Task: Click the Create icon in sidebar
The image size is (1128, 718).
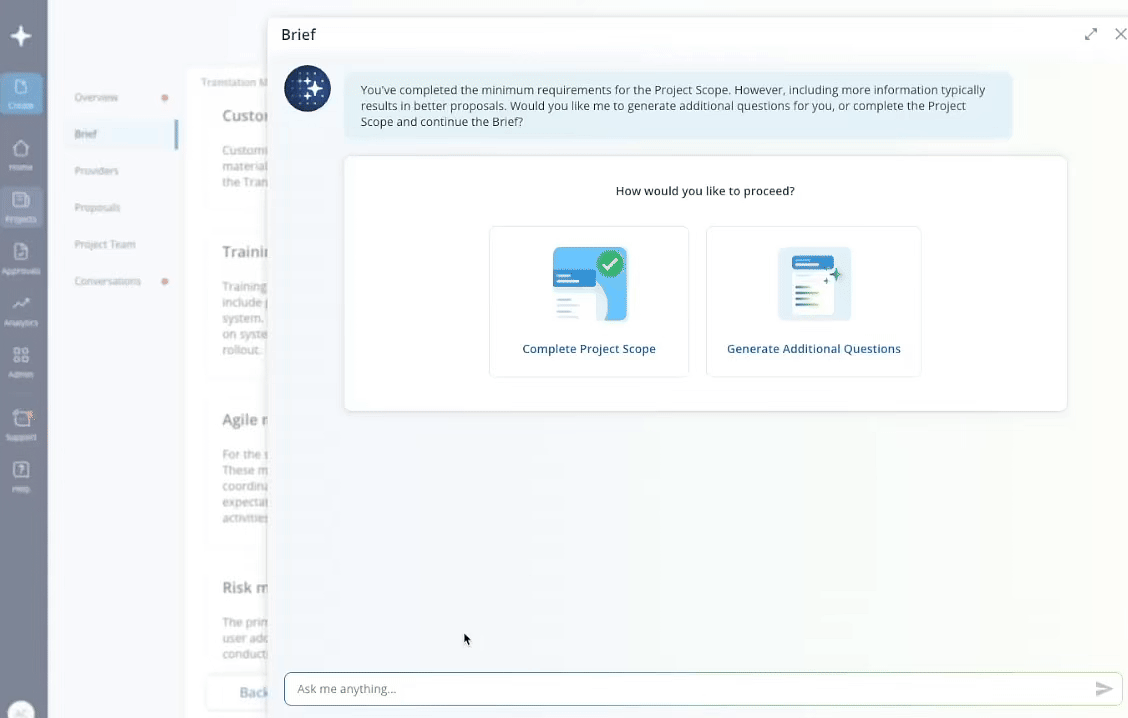Action: (x=21, y=92)
